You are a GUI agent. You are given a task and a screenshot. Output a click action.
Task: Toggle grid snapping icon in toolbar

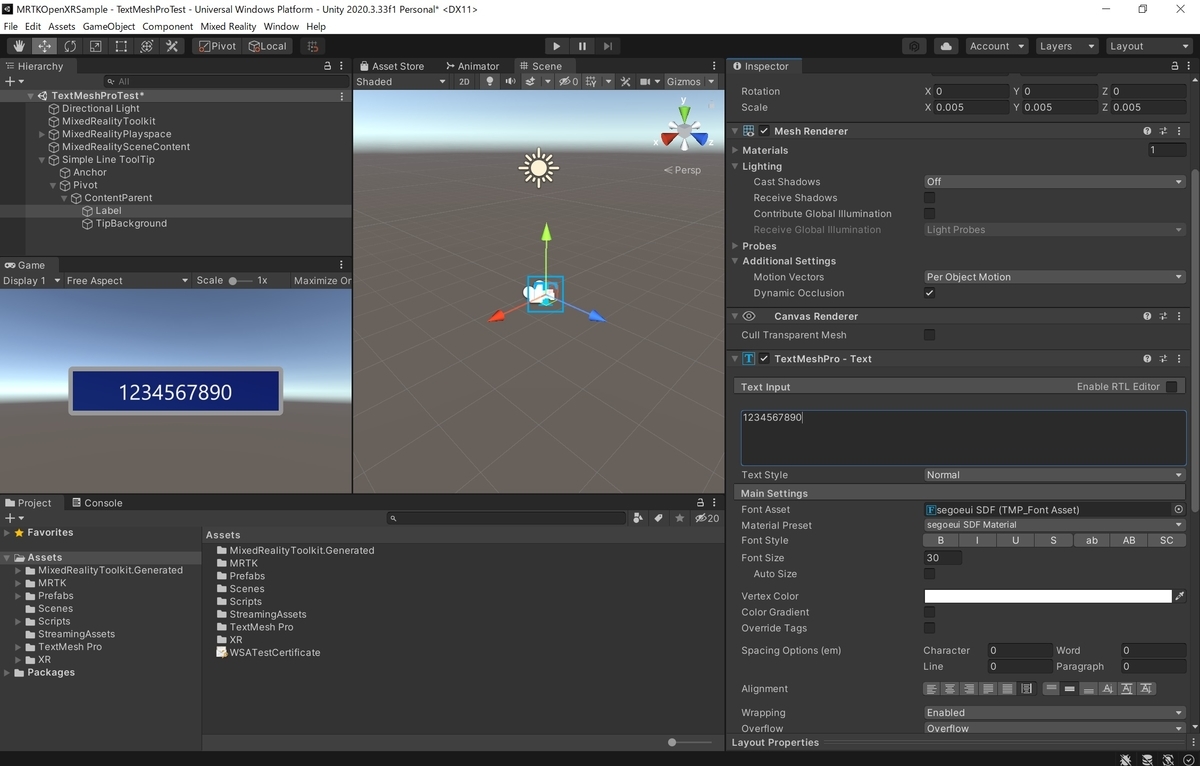tap(313, 46)
